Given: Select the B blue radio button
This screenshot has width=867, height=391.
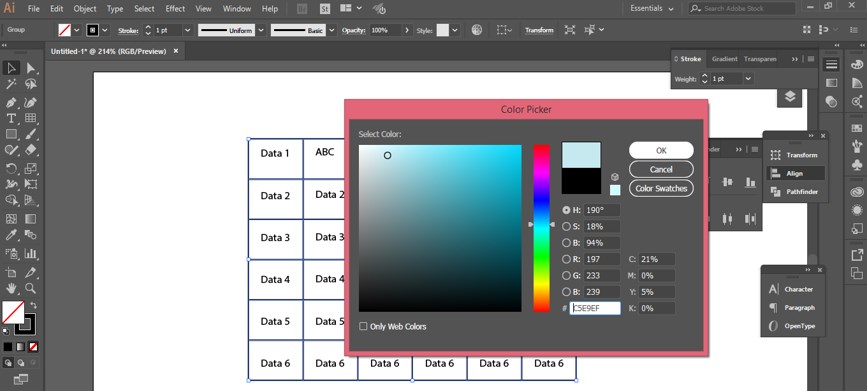Looking at the screenshot, I should (566, 292).
